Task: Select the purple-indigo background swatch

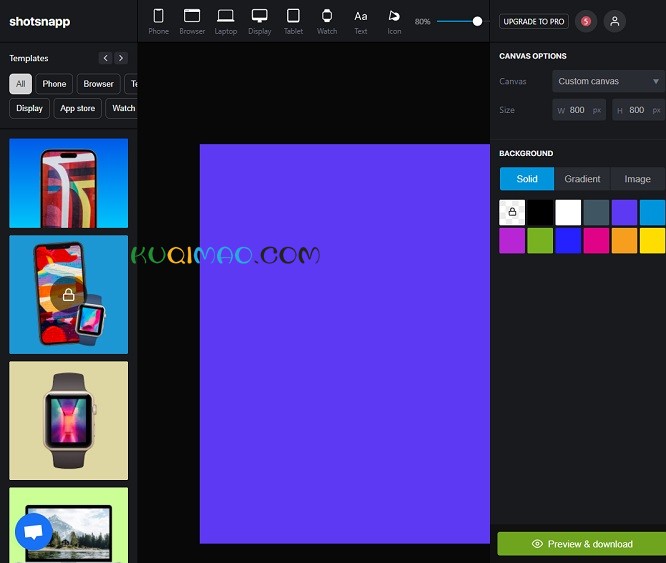Action: click(x=624, y=212)
